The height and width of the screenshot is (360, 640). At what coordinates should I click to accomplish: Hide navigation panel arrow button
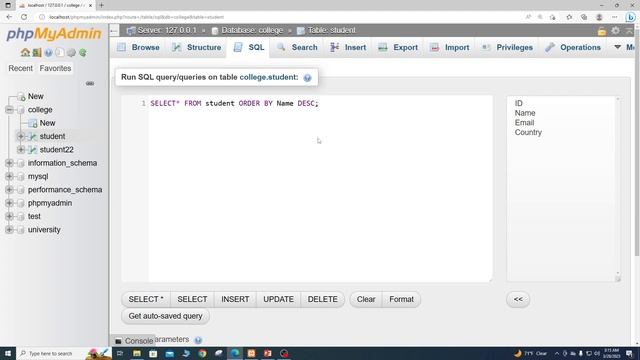click(114, 31)
